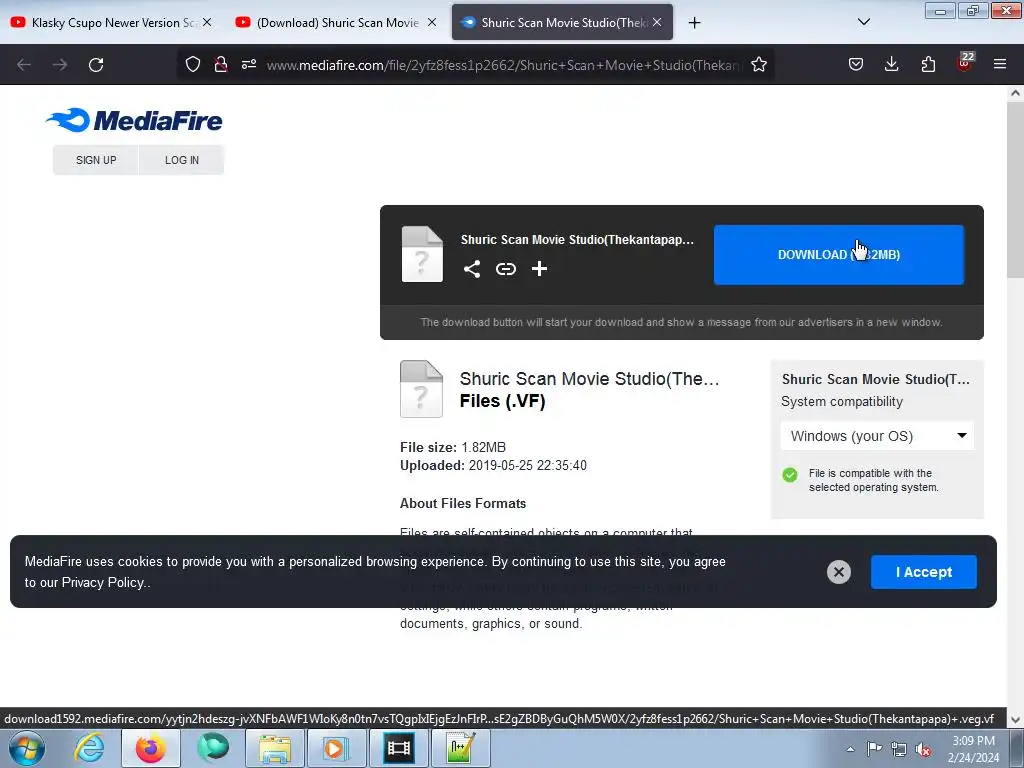Open the green notepad taskbar icon

460,748
